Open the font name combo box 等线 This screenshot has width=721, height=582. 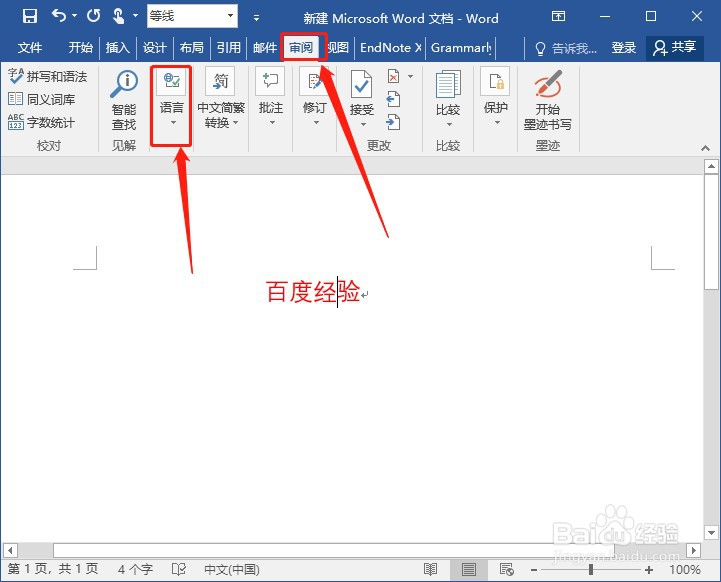click(x=192, y=16)
